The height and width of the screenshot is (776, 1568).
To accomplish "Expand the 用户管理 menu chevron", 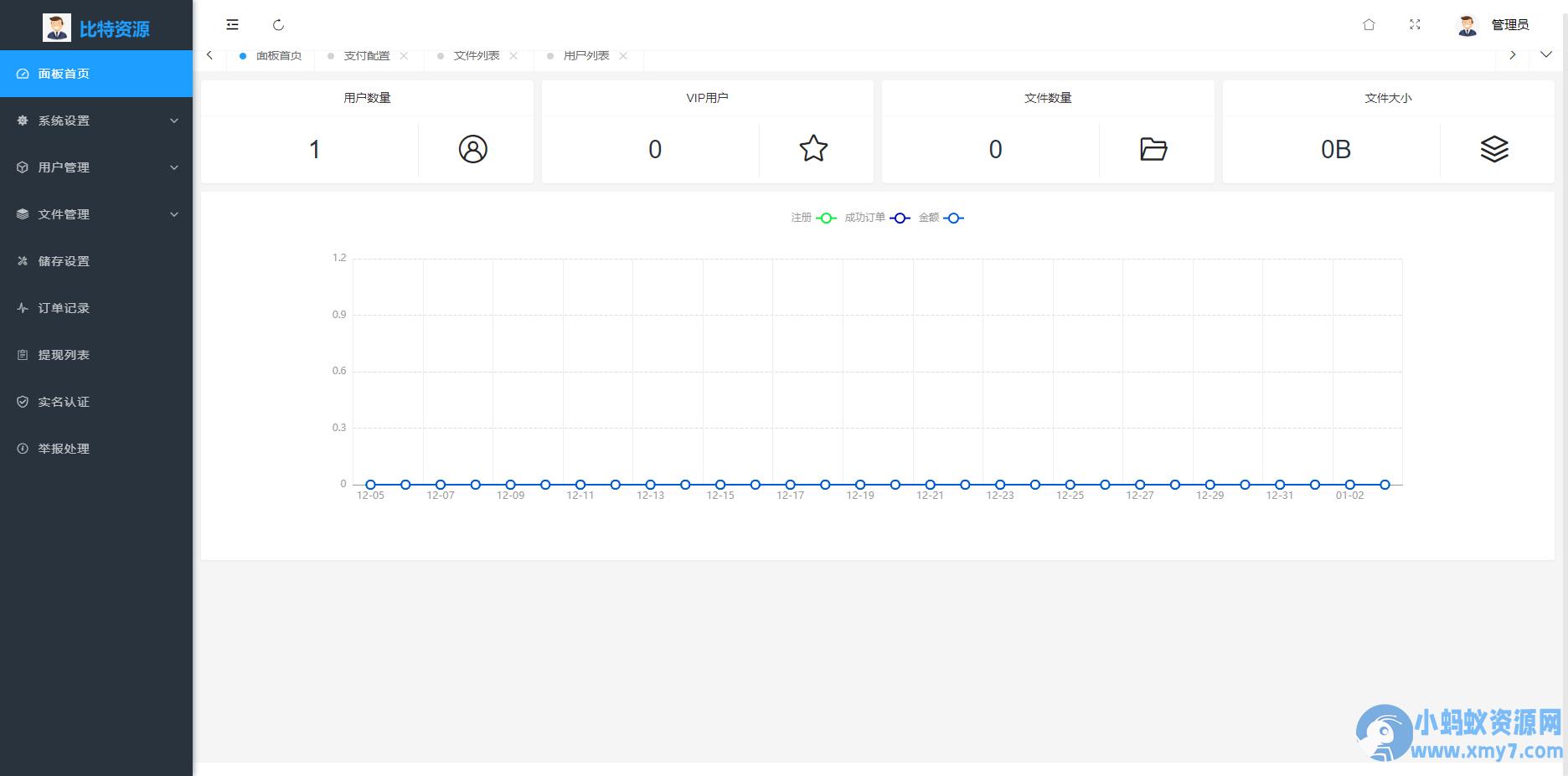I will (x=174, y=167).
